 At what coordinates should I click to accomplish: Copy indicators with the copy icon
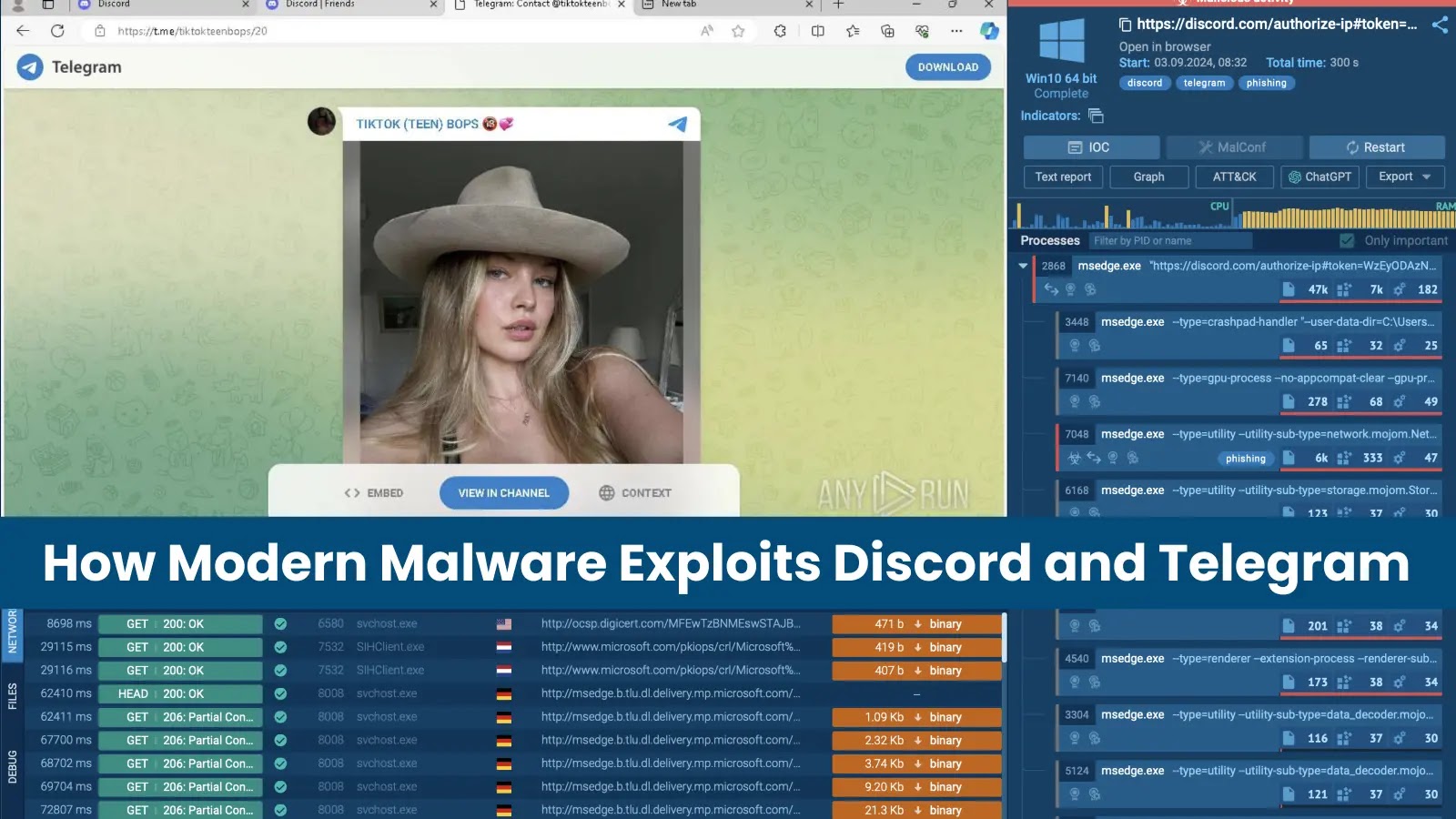1096,116
